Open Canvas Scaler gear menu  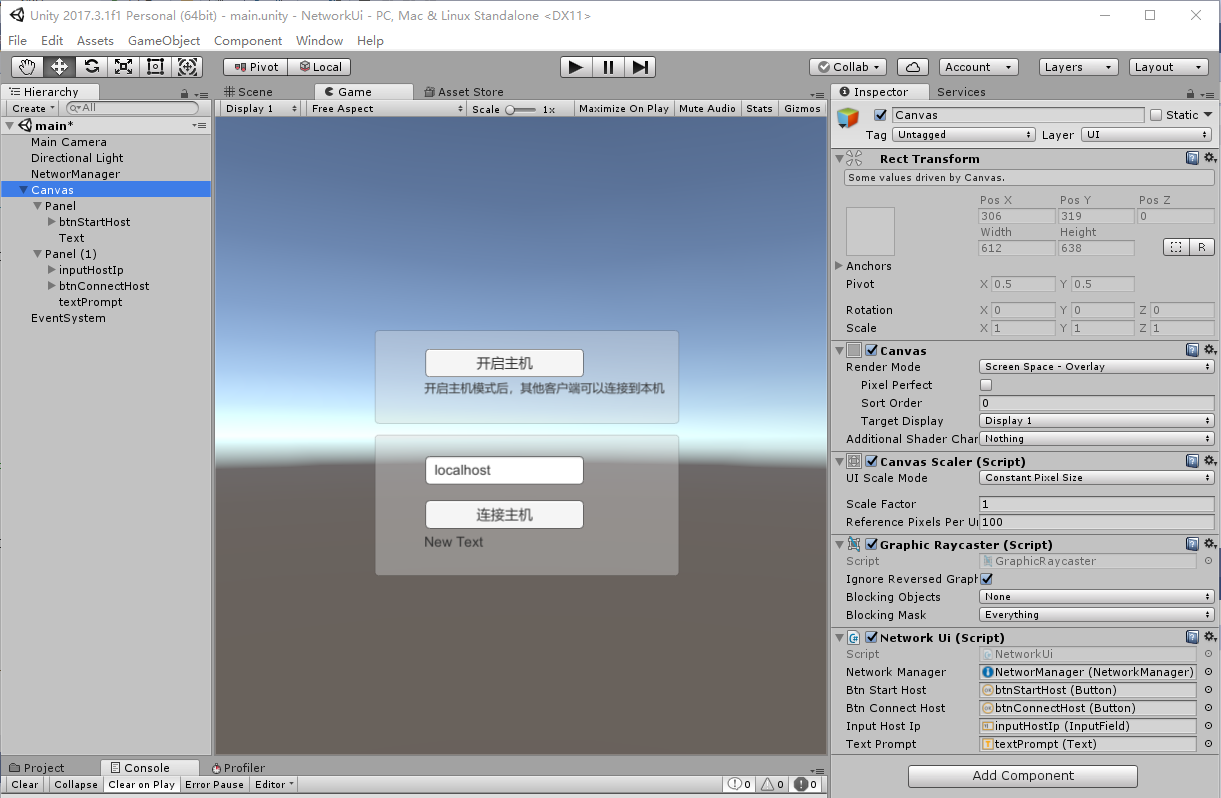pyautogui.click(x=1210, y=461)
